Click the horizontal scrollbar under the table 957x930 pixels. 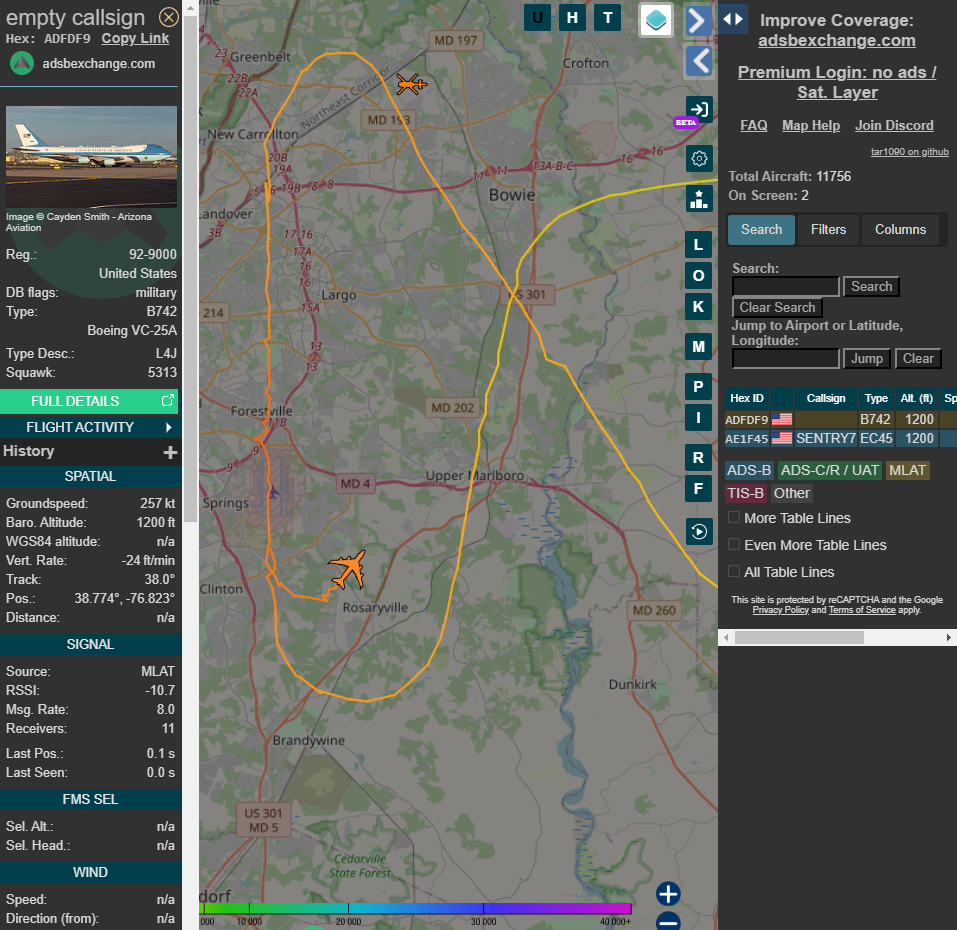pos(799,637)
